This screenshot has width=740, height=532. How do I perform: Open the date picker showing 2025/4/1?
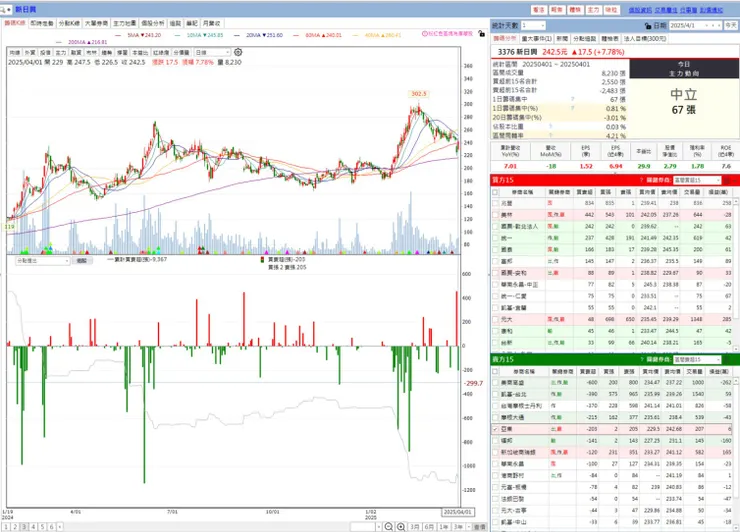coord(695,25)
